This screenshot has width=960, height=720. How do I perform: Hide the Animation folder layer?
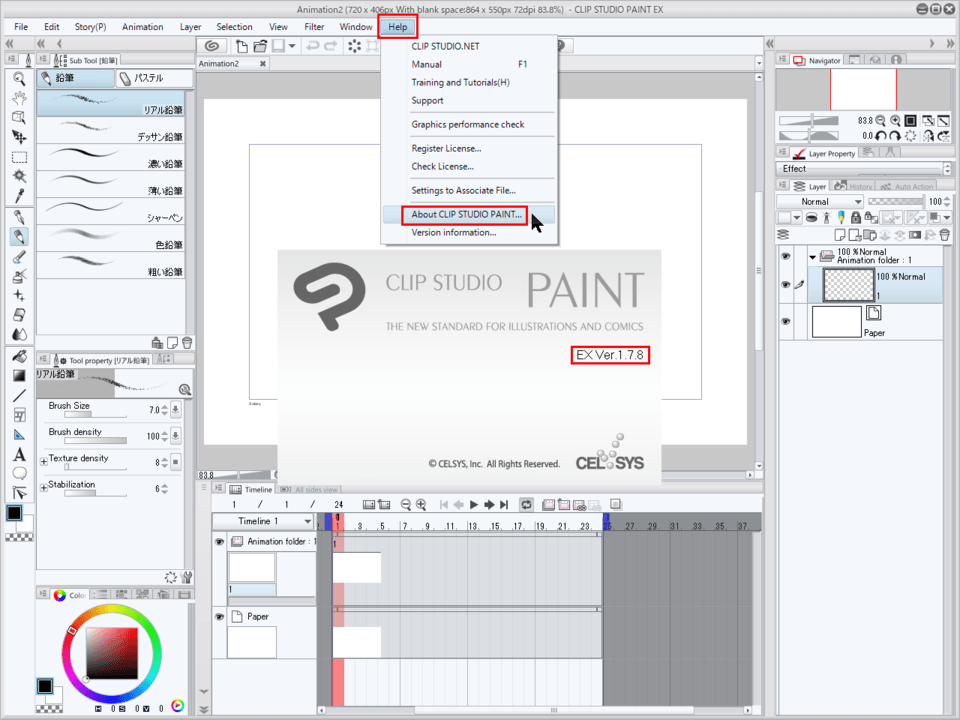[x=786, y=256]
